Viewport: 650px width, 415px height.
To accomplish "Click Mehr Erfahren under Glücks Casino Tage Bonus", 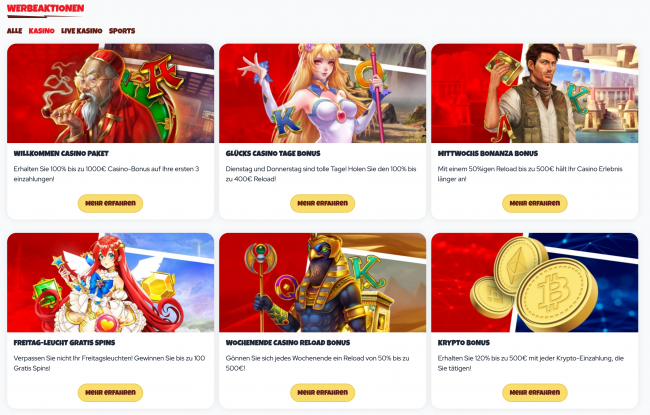I will coord(323,204).
